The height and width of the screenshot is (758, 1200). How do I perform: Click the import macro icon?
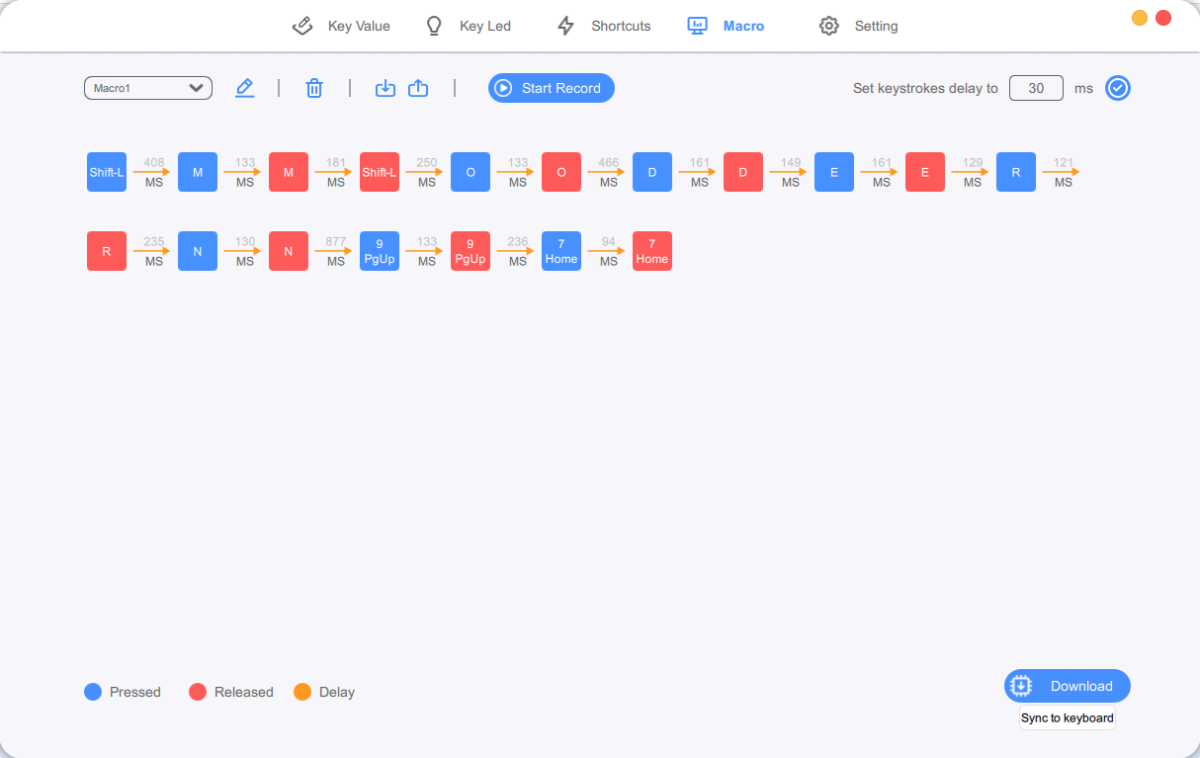click(x=385, y=88)
